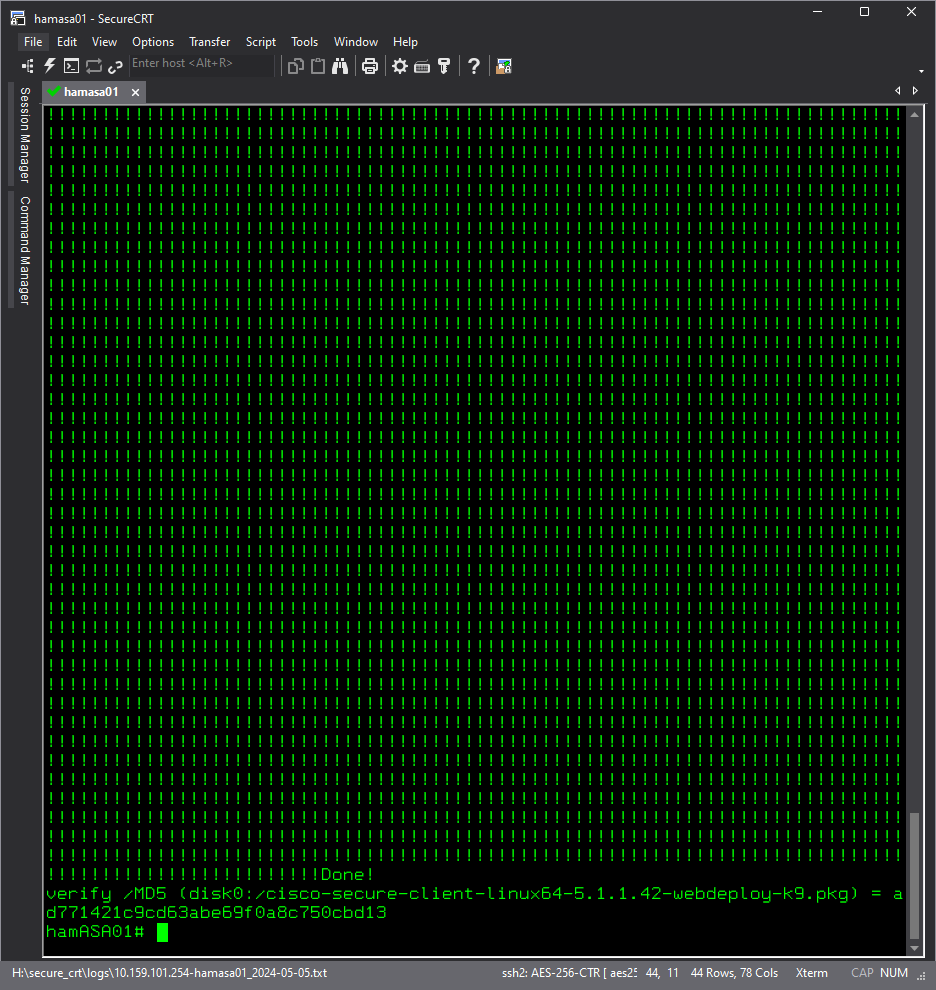Open Find using the binoculars icon
This screenshot has width=936, height=990.
pyautogui.click(x=340, y=66)
